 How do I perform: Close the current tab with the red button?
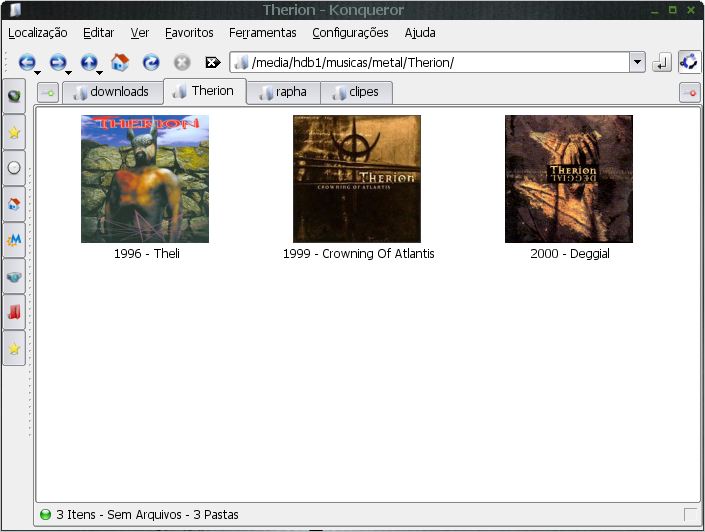coord(689,93)
